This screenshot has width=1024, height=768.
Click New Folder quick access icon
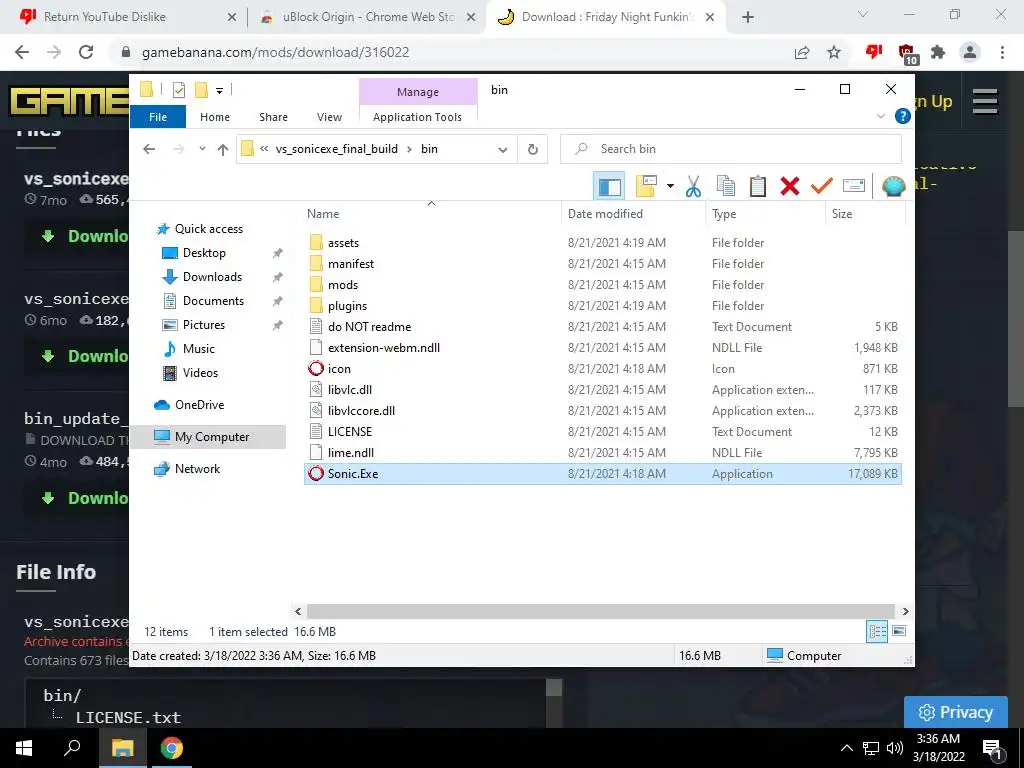201,90
